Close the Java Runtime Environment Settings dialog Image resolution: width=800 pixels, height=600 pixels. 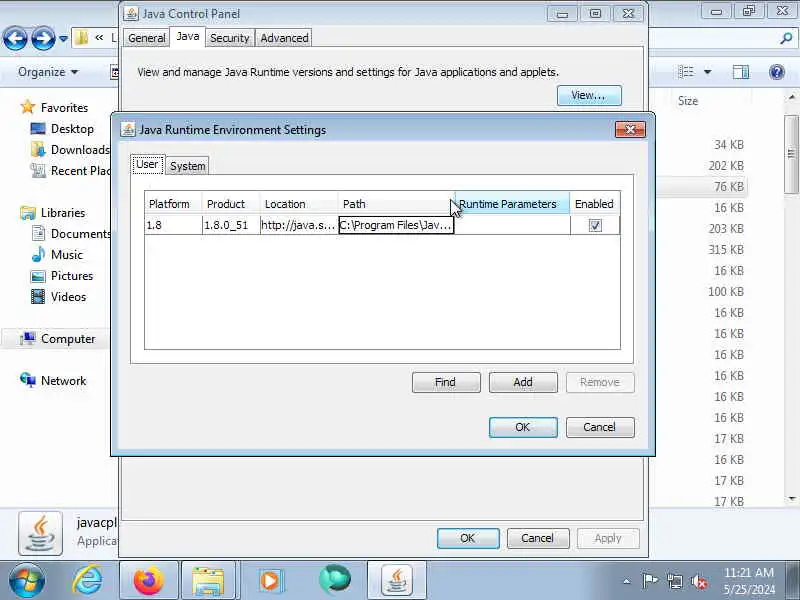click(630, 130)
